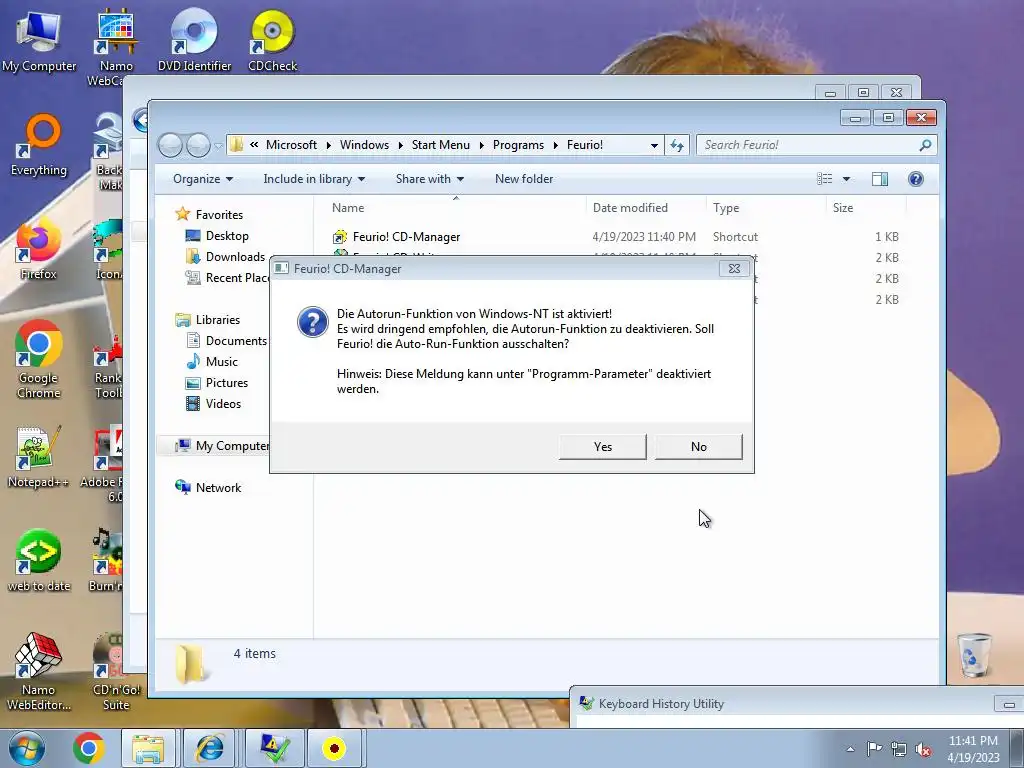Image resolution: width=1024 pixels, height=768 pixels.
Task: Click the Windows Start button
Action: point(26,748)
